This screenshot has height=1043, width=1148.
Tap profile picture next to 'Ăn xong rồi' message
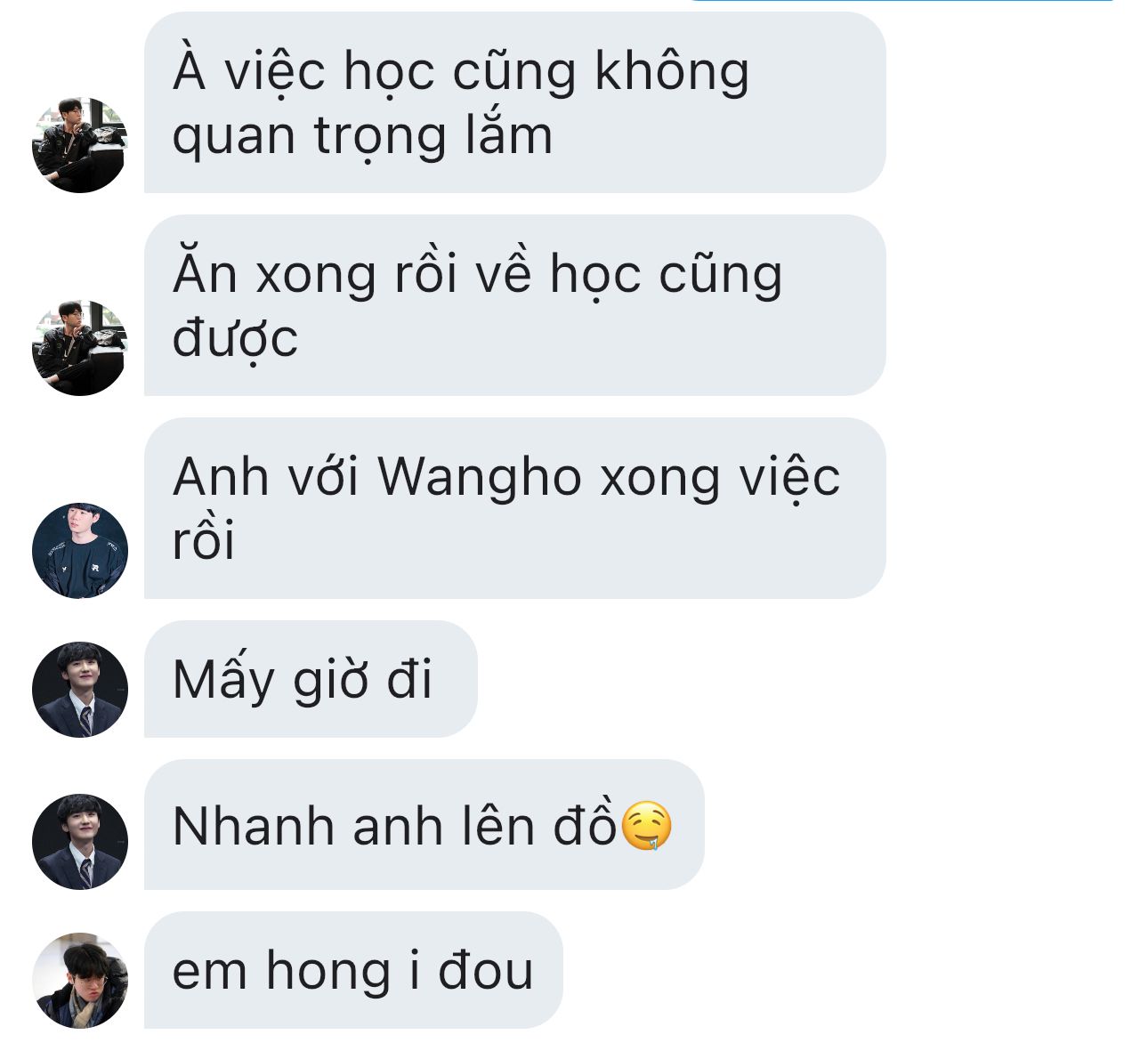pyautogui.click(x=80, y=348)
